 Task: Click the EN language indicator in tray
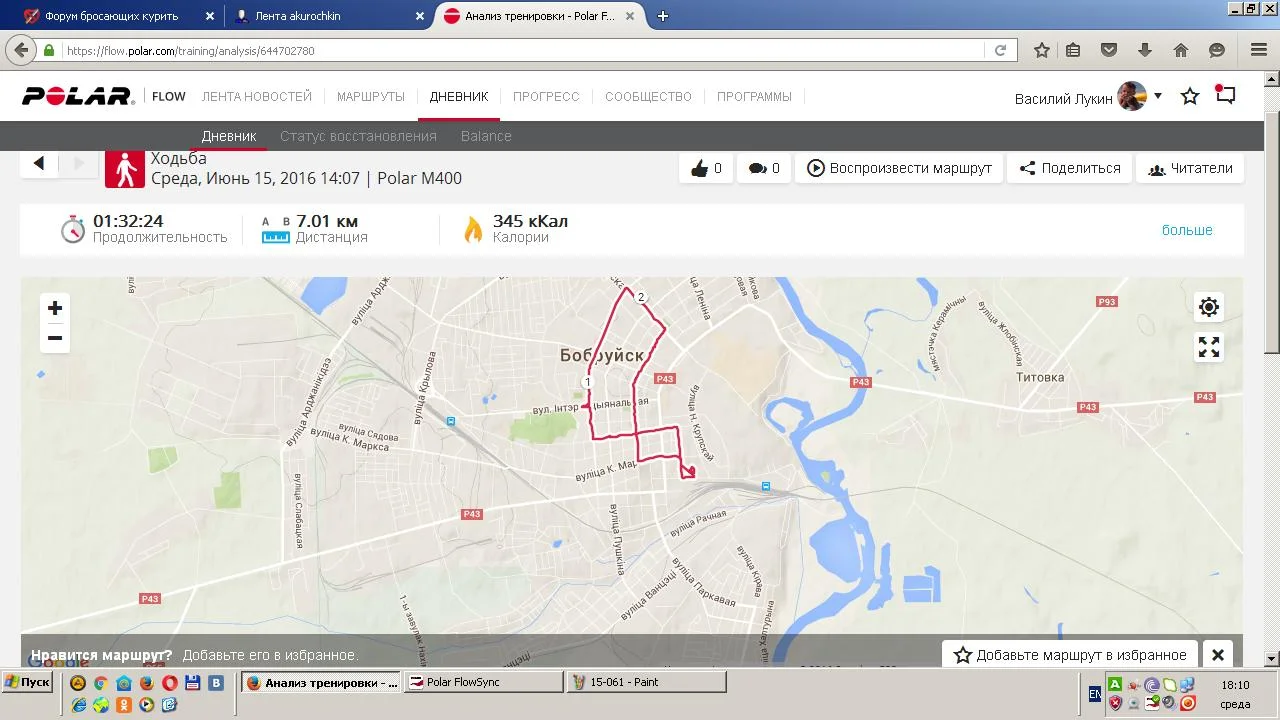click(x=1095, y=694)
